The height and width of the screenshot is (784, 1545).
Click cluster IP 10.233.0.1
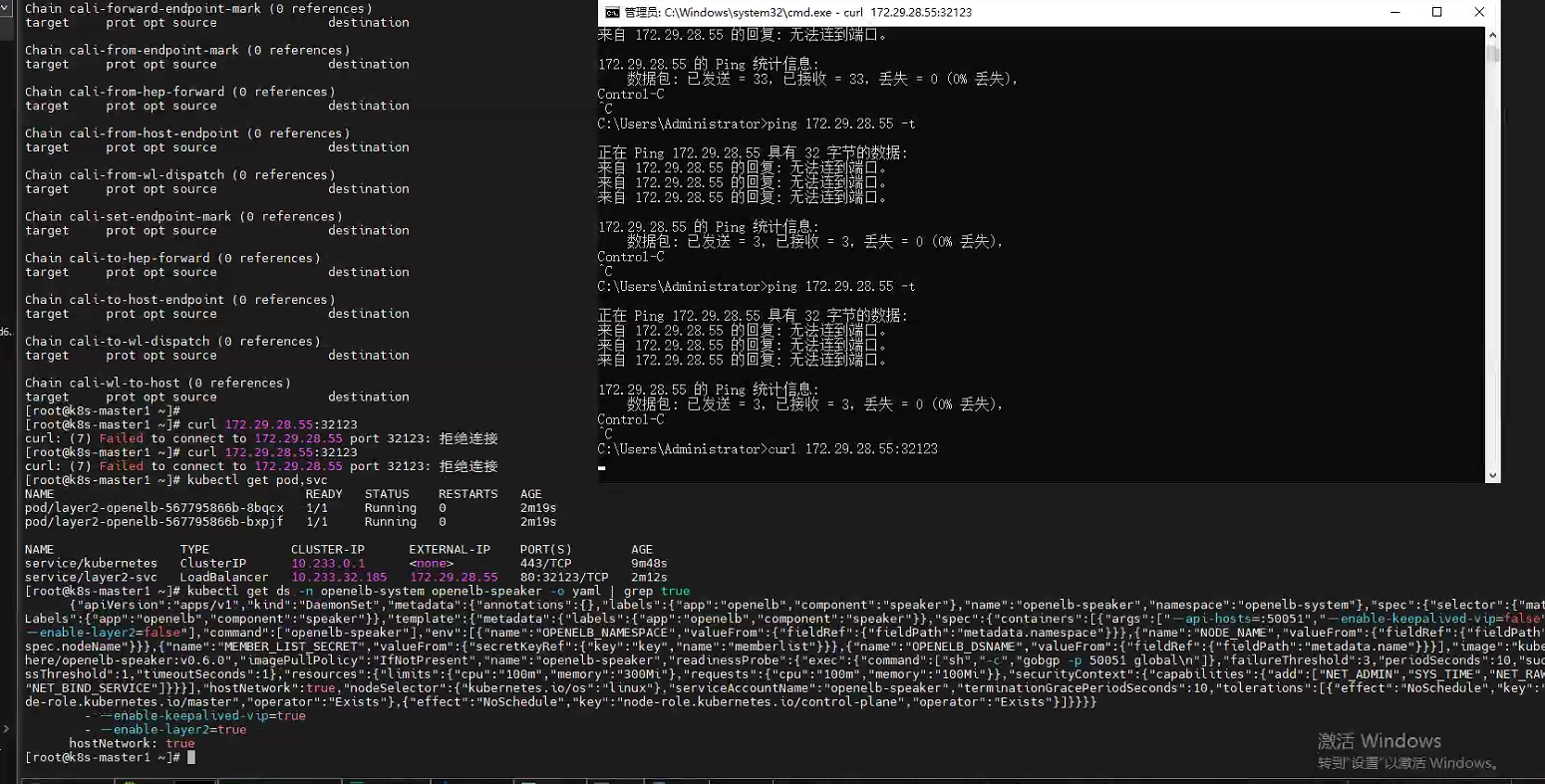click(328, 564)
